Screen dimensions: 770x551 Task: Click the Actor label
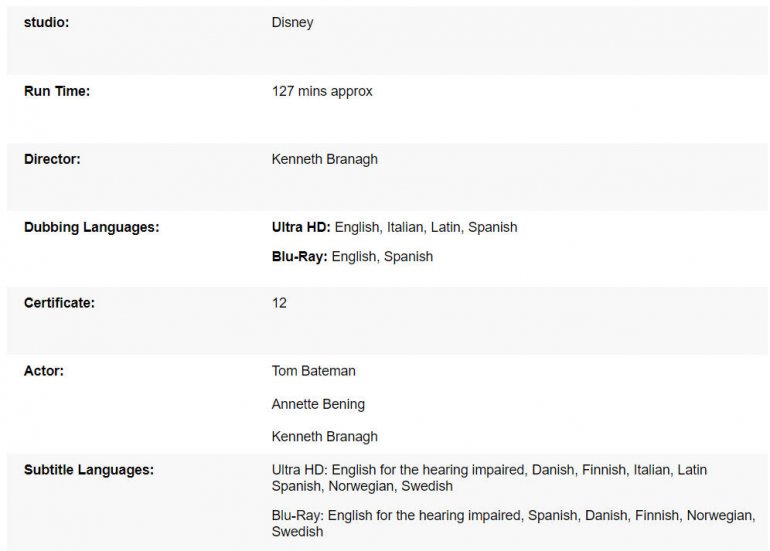(44, 371)
